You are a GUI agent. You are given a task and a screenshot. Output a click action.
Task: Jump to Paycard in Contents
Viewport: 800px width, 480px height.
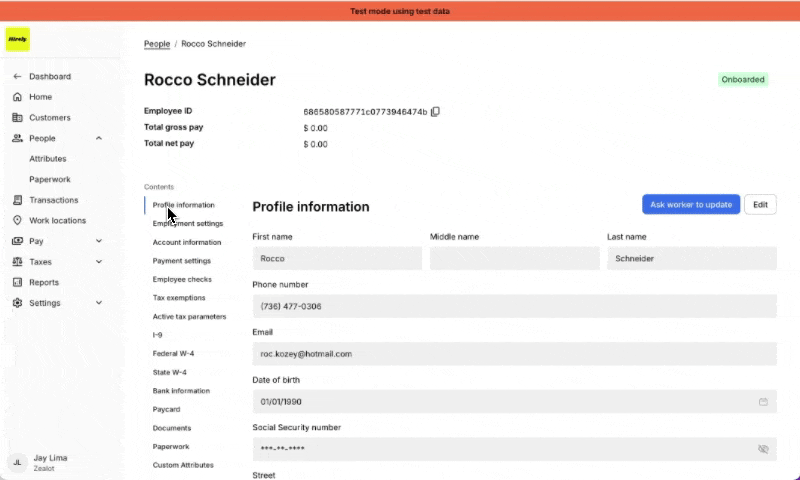[166, 410]
